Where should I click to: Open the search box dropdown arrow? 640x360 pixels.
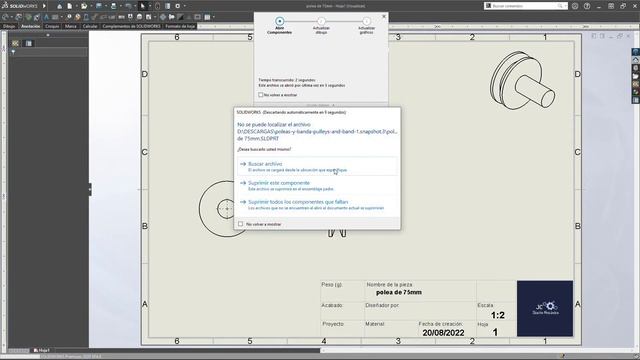565,6
